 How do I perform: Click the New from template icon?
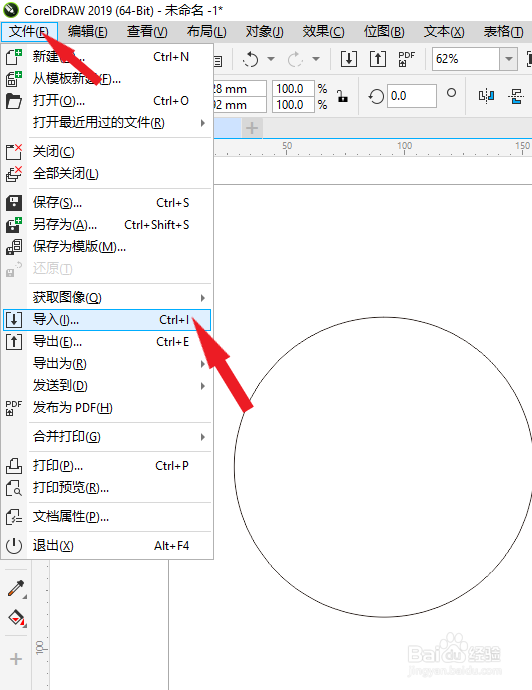[14, 79]
